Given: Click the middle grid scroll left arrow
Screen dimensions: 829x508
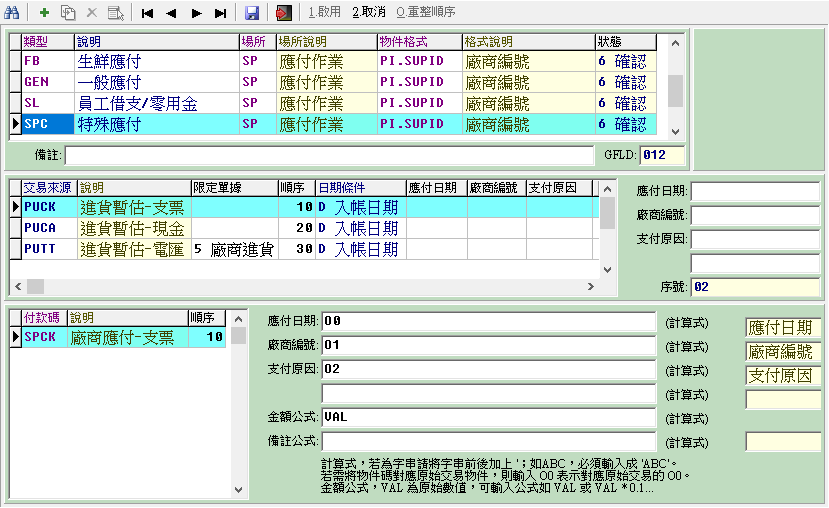Looking at the screenshot, I should [x=18, y=287].
